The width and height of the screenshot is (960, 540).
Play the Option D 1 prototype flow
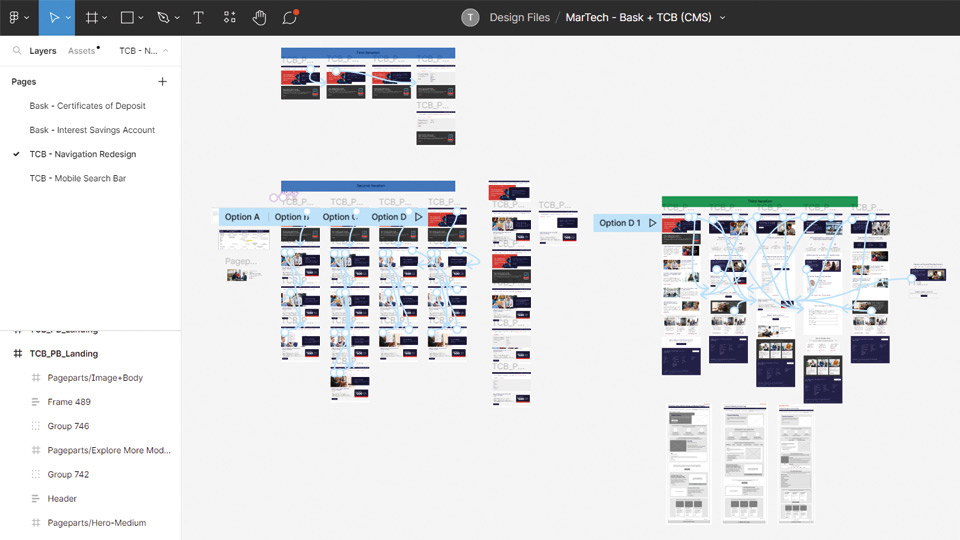pos(653,223)
